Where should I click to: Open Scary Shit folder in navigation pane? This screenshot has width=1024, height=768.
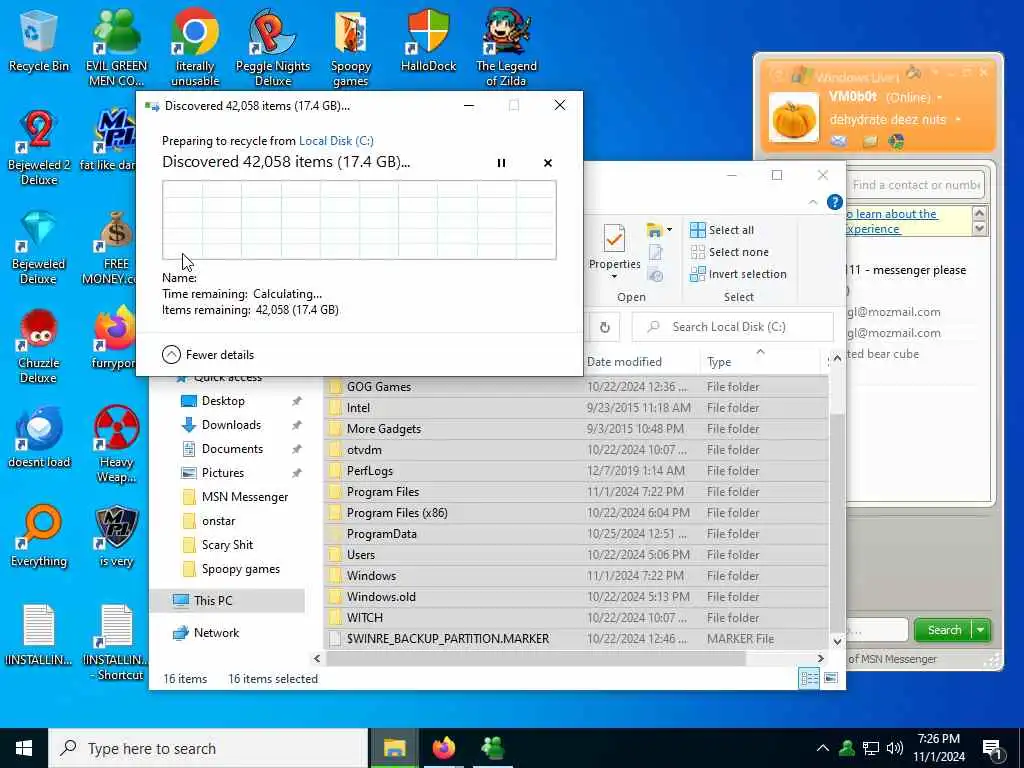click(227, 545)
